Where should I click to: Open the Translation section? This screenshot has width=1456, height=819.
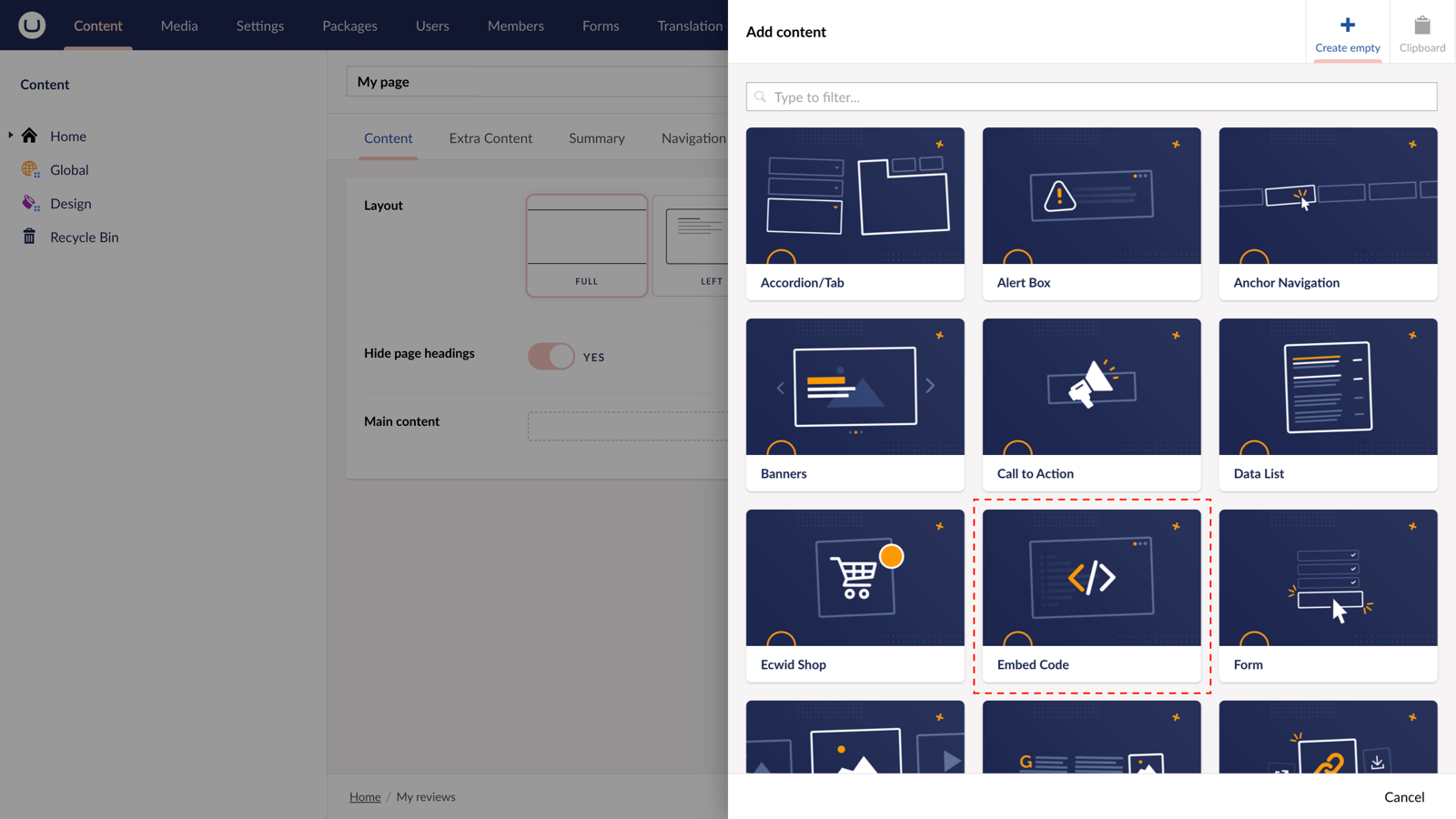690,25
